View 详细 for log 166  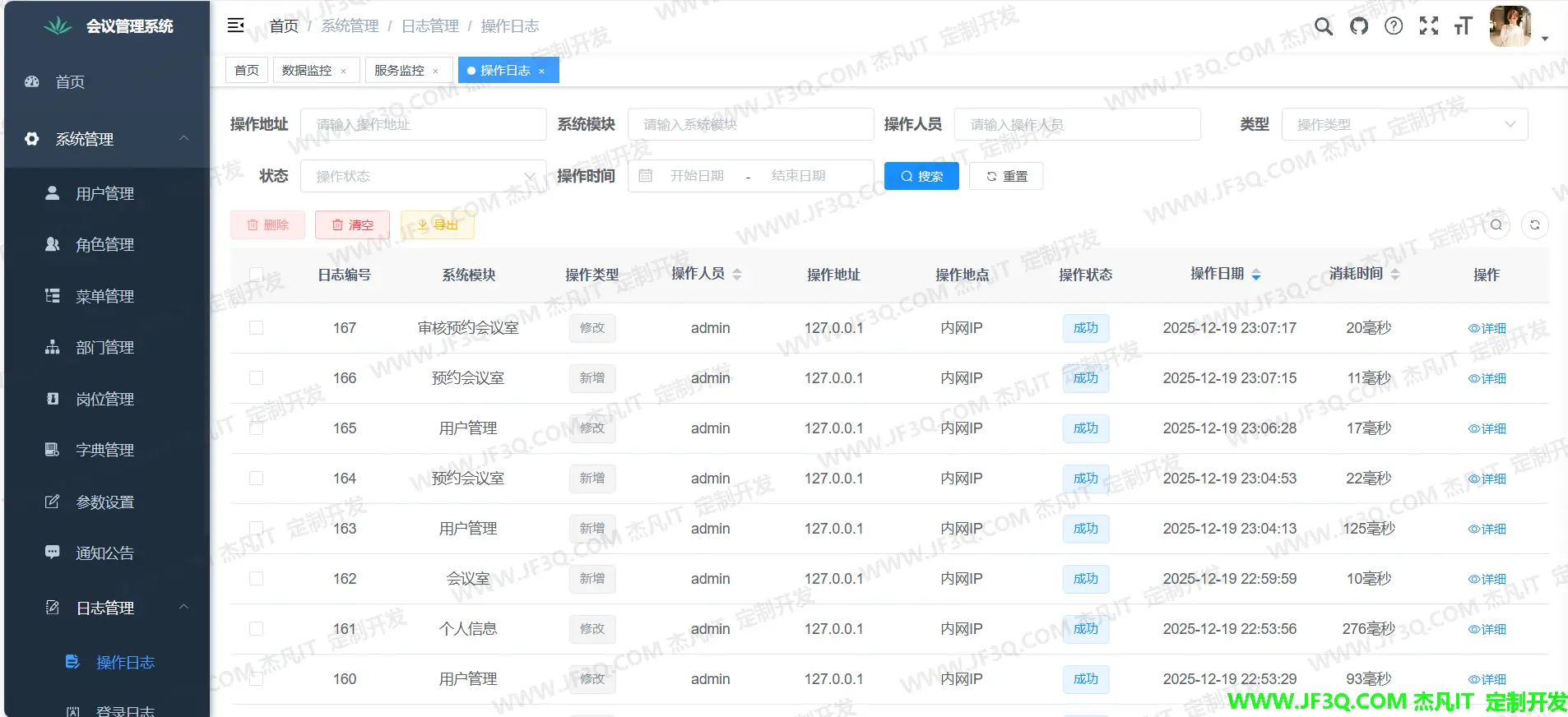pyautogui.click(x=1487, y=378)
